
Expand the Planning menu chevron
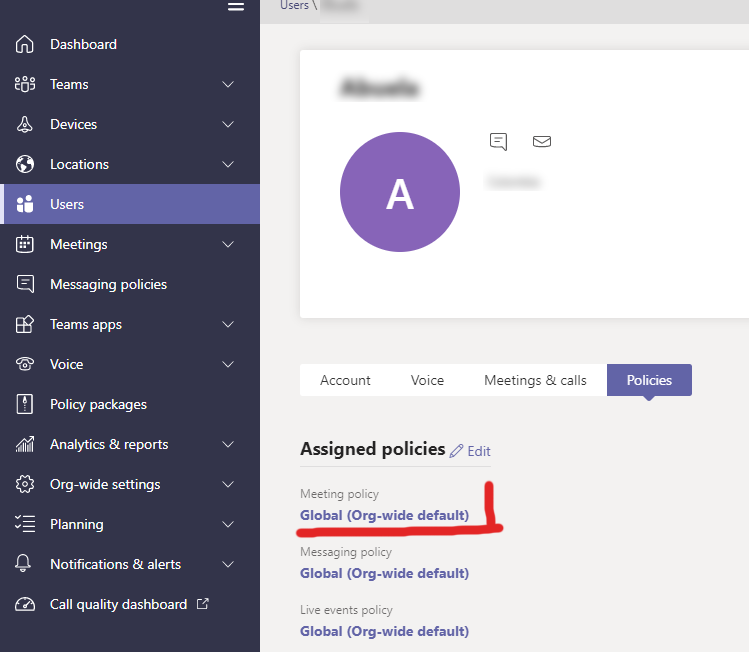pyautogui.click(x=228, y=524)
